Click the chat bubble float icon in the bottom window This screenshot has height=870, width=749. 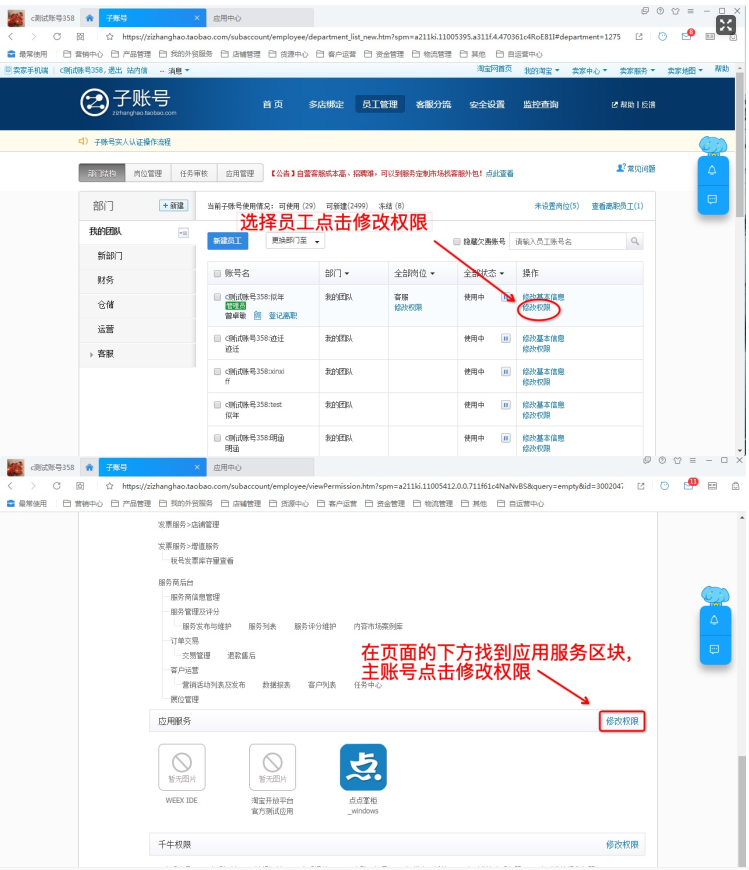point(715,649)
